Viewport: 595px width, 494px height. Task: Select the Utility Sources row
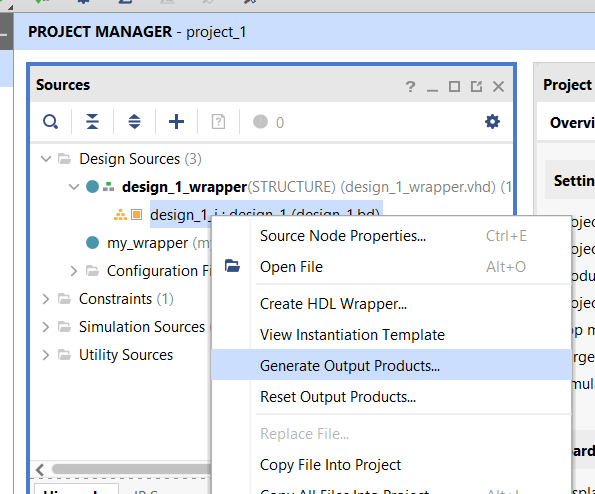[x=126, y=355]
